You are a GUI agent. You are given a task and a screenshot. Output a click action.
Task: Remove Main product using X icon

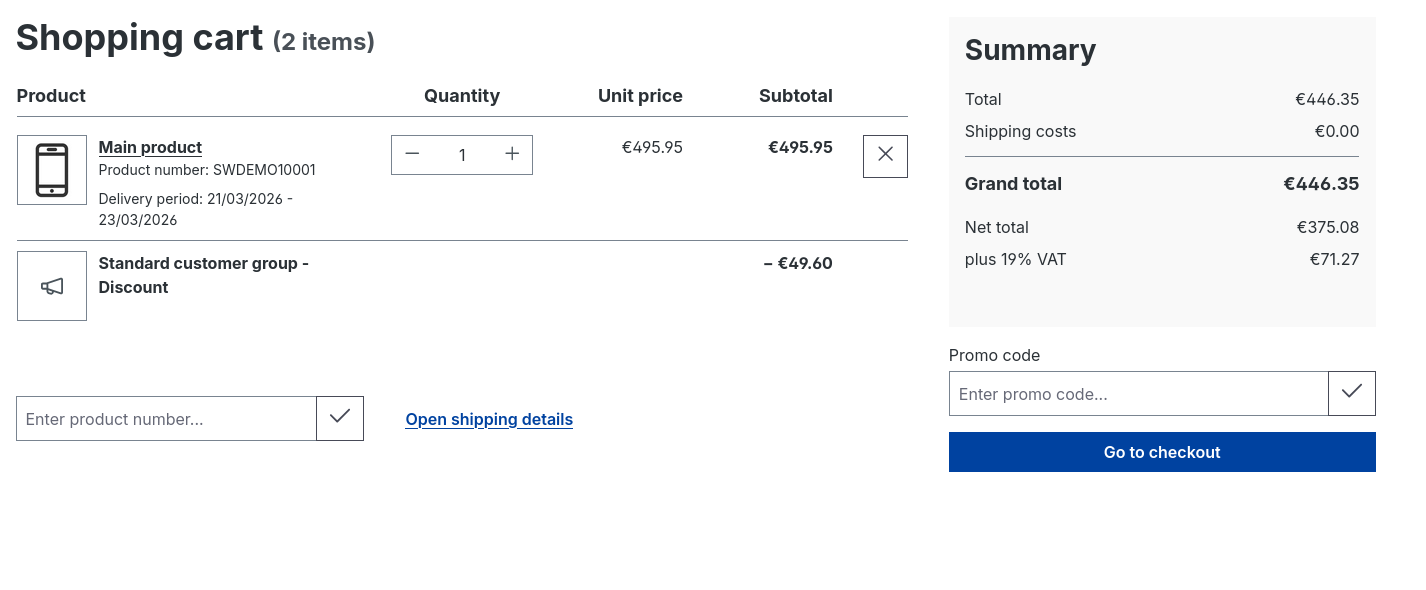[x=885, y=155]
